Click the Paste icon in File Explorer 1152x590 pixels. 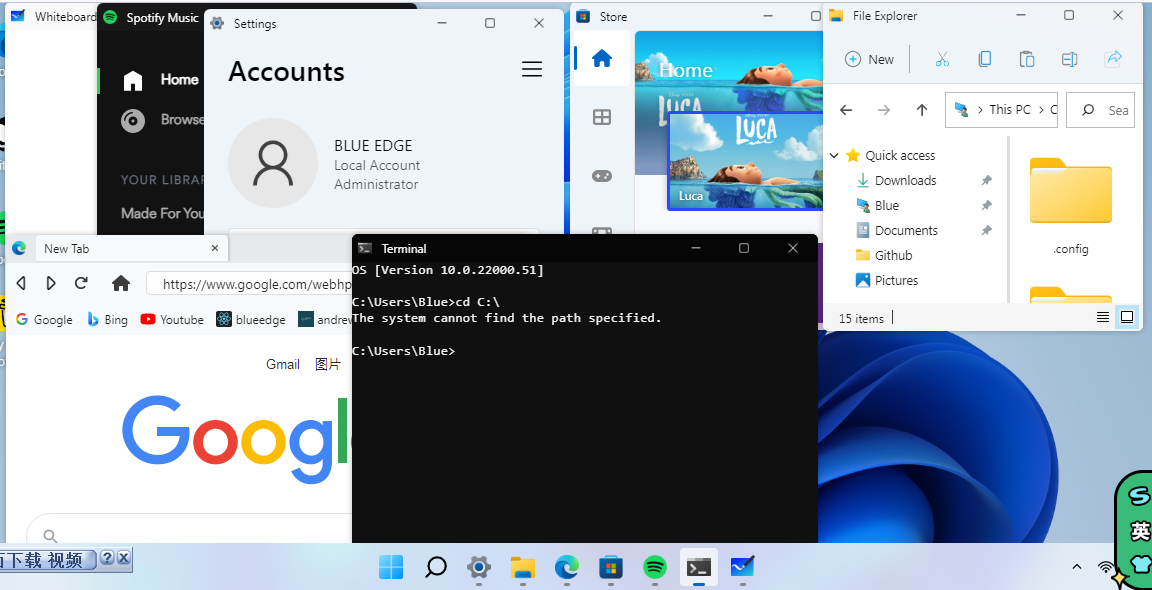(x=1027, y=60)
